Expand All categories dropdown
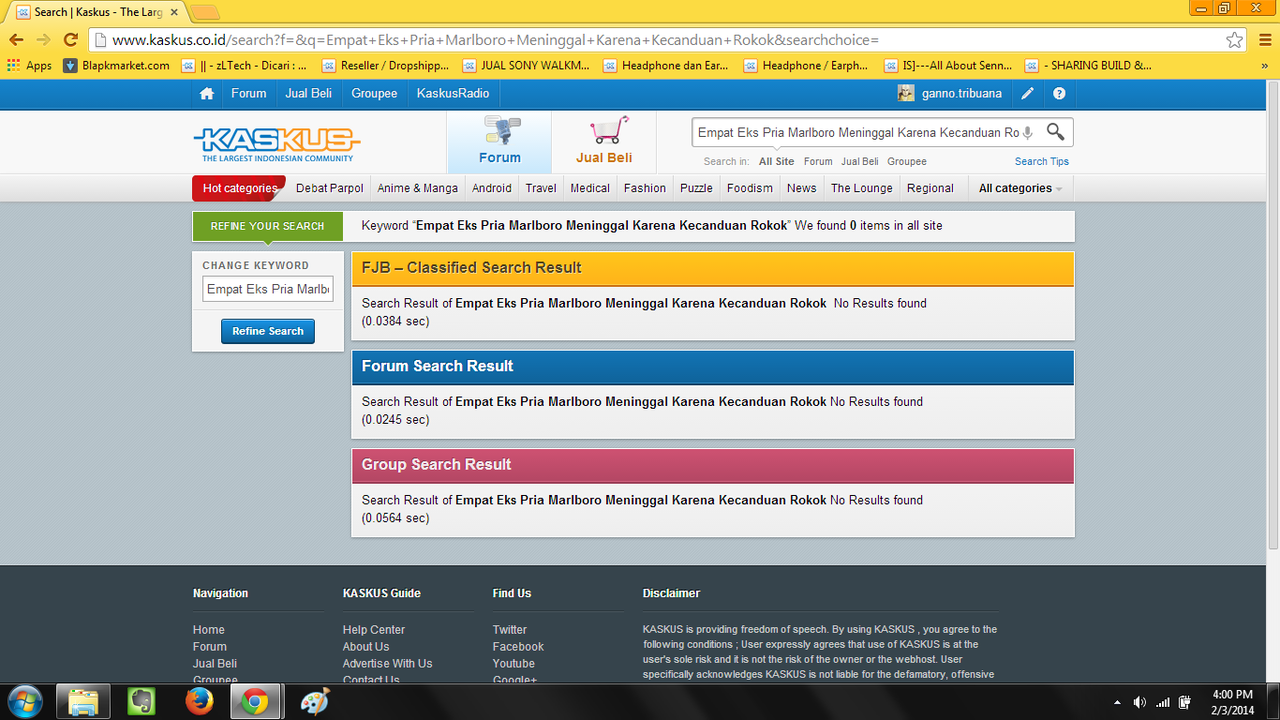The height and width of the screenshot is (720, 1280). [1020, 188]
